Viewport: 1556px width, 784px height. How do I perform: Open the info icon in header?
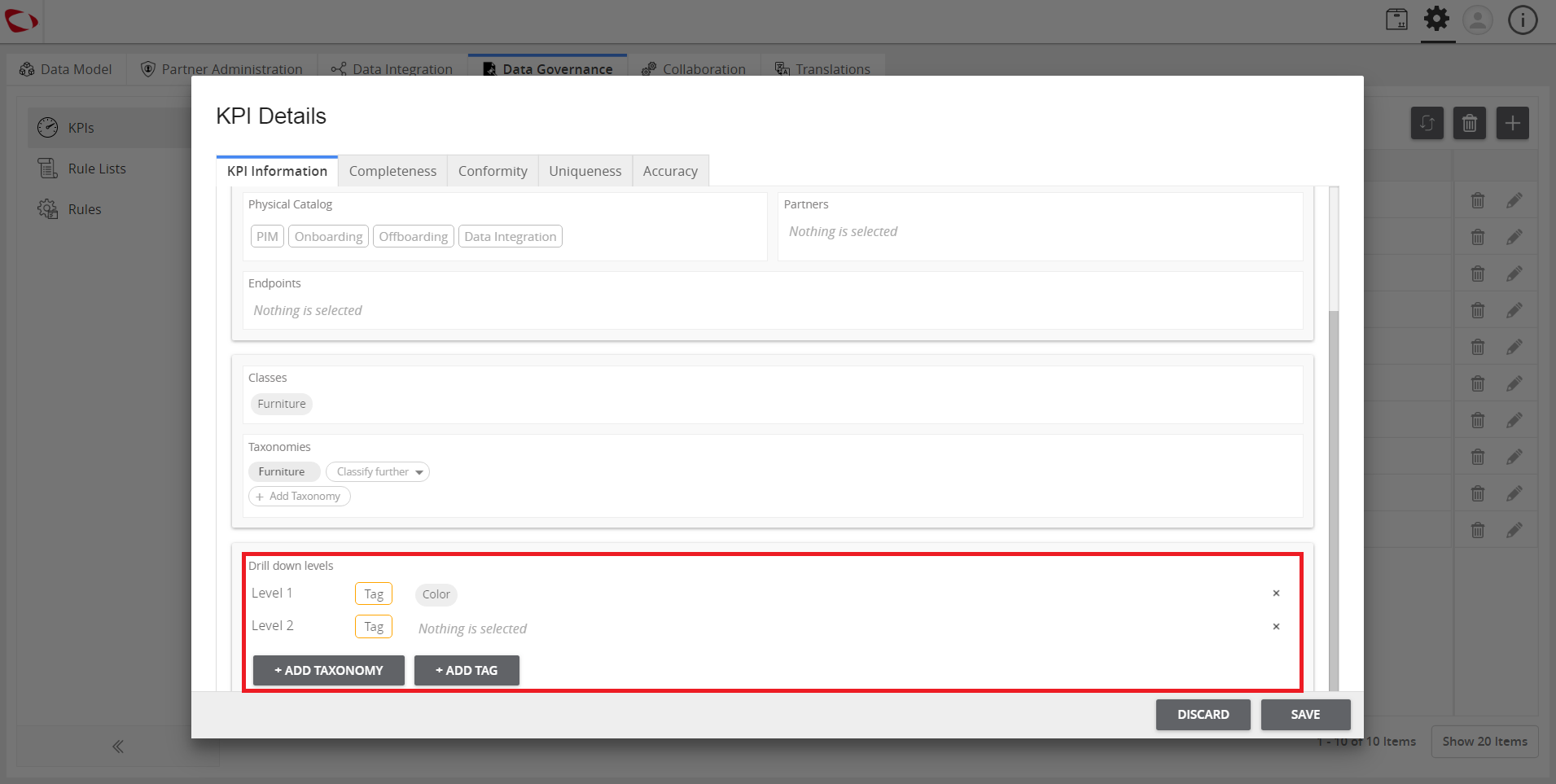pos(1523,20)
